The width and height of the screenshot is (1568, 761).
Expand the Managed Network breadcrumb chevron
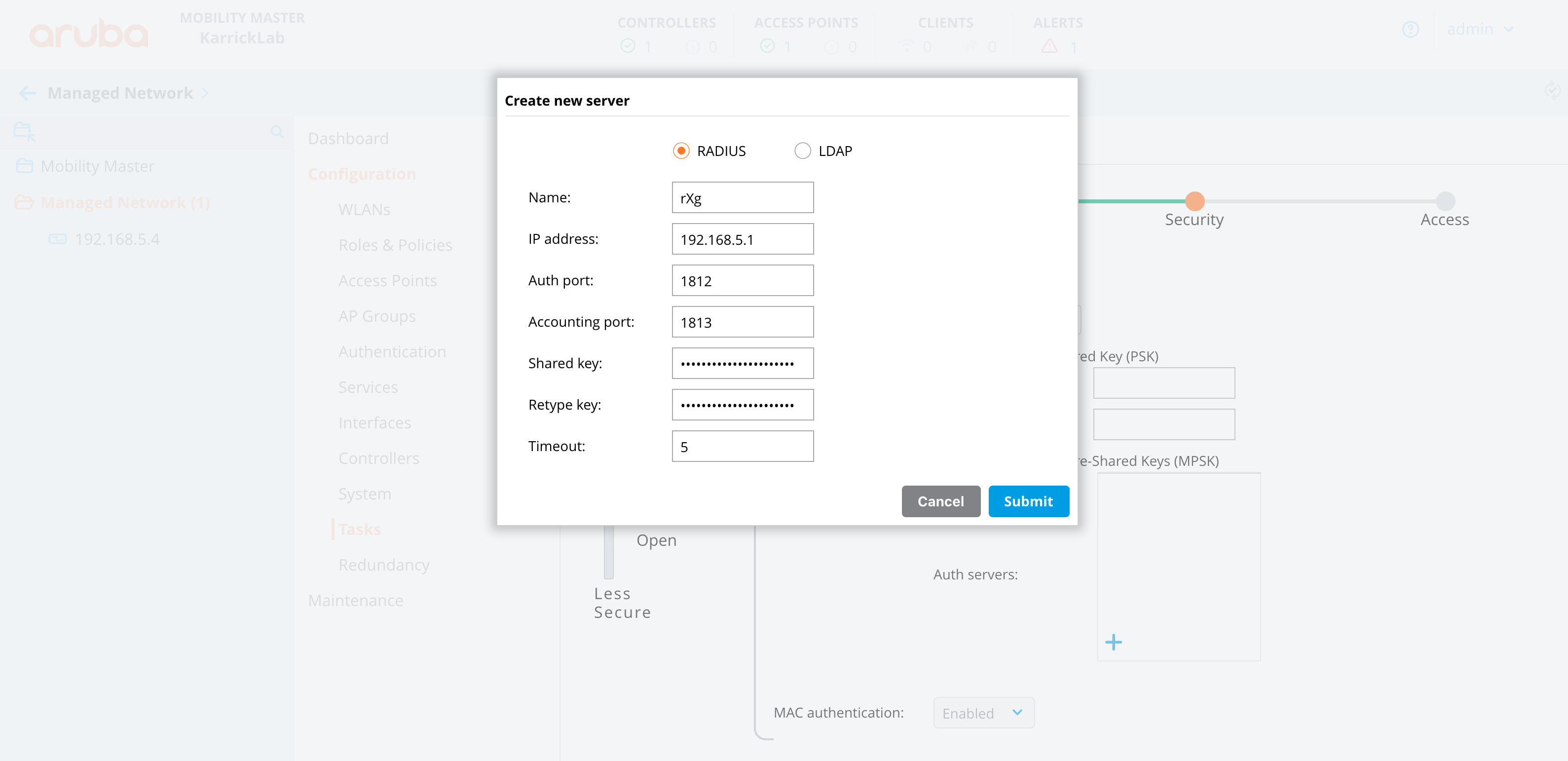tap(205, 93)
